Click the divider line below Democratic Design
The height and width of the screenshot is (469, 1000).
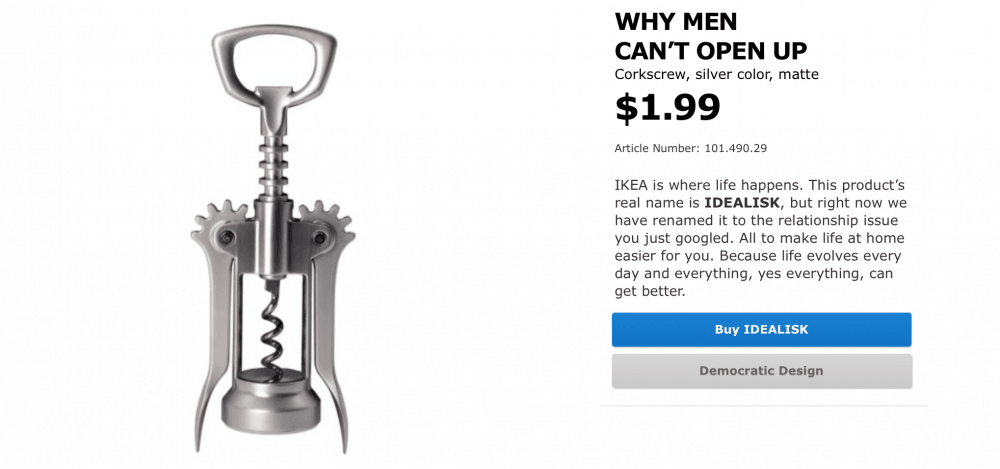coord(763,406)
